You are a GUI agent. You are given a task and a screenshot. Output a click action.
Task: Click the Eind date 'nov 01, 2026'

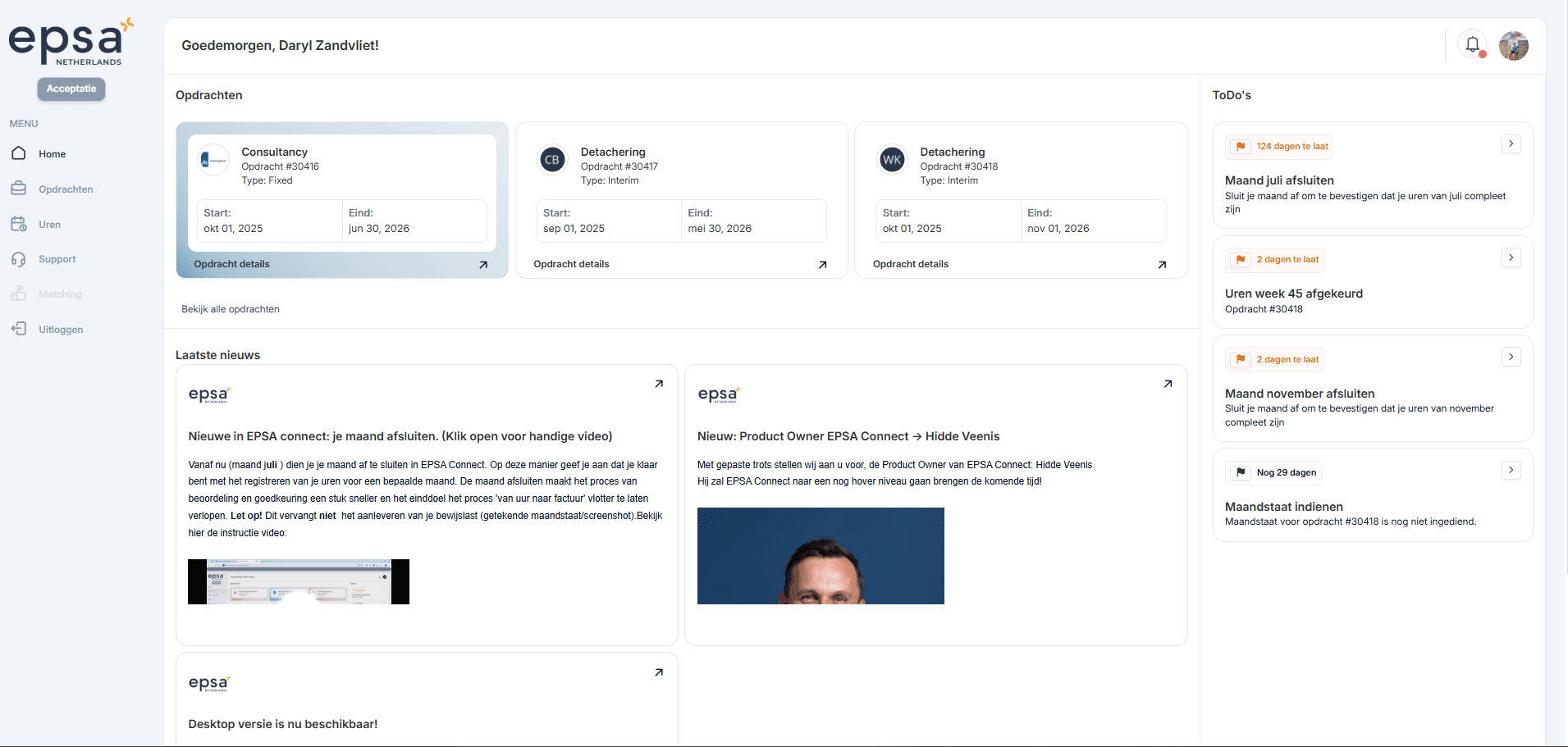click(x=1058, y=229)
